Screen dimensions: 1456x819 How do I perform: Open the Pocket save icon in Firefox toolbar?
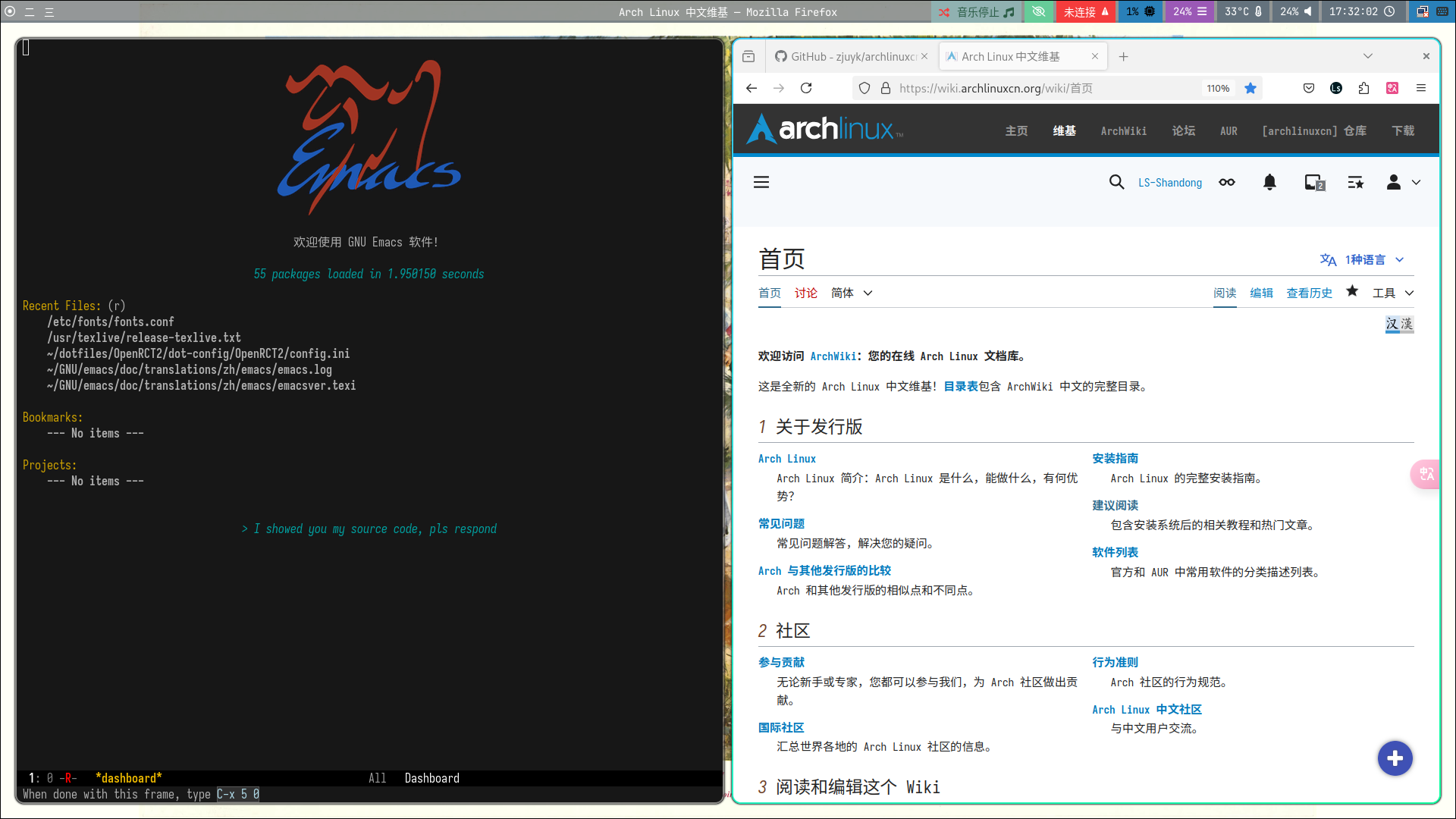tap(1309, 88)
